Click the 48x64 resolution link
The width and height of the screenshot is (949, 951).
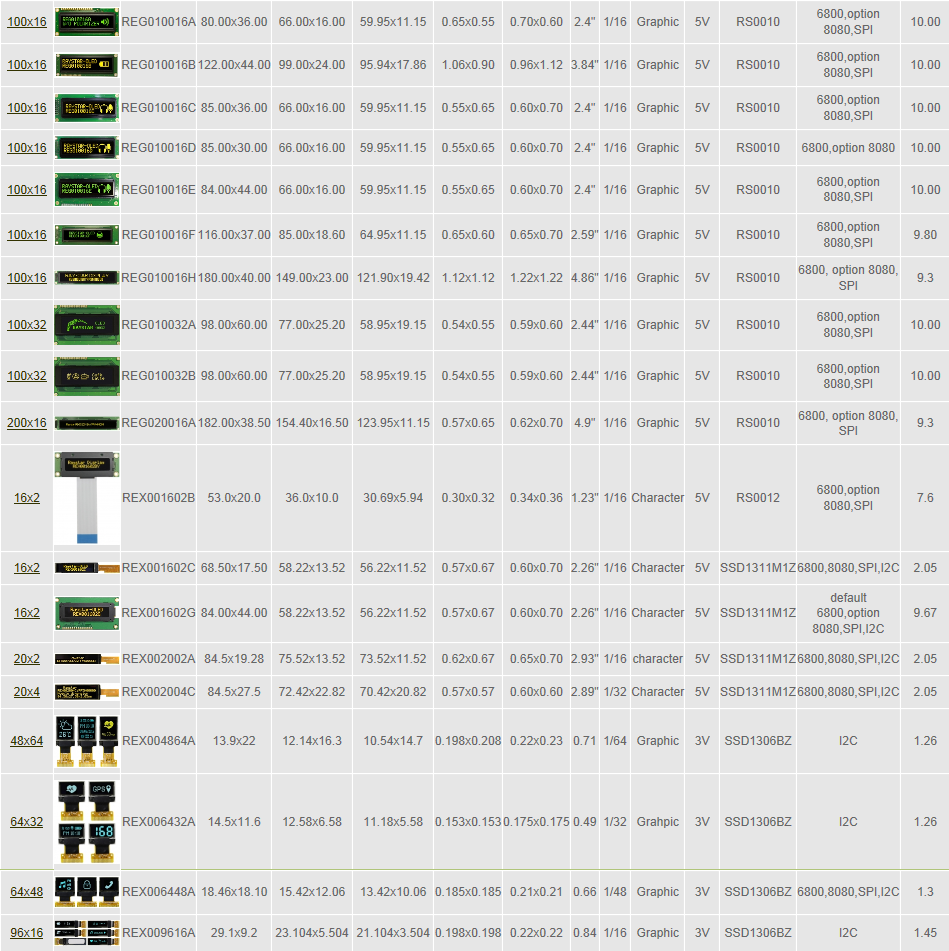coord(27,741)
